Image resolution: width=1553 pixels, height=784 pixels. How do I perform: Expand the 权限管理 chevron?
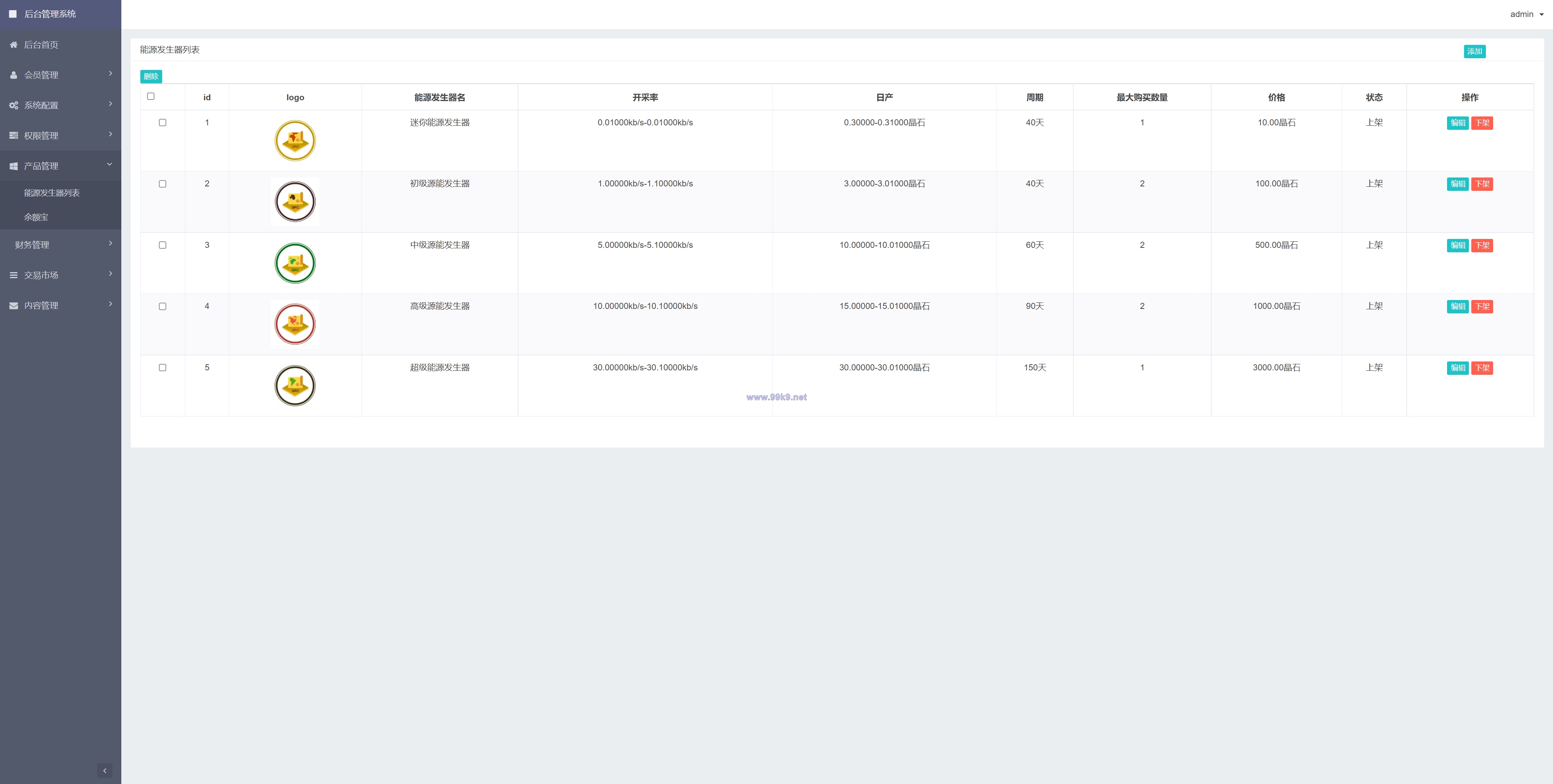[110, 134]
